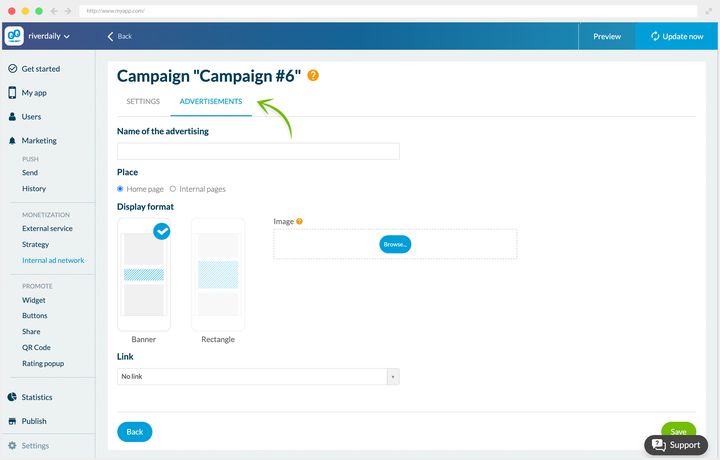Click the Update now button

677,36
